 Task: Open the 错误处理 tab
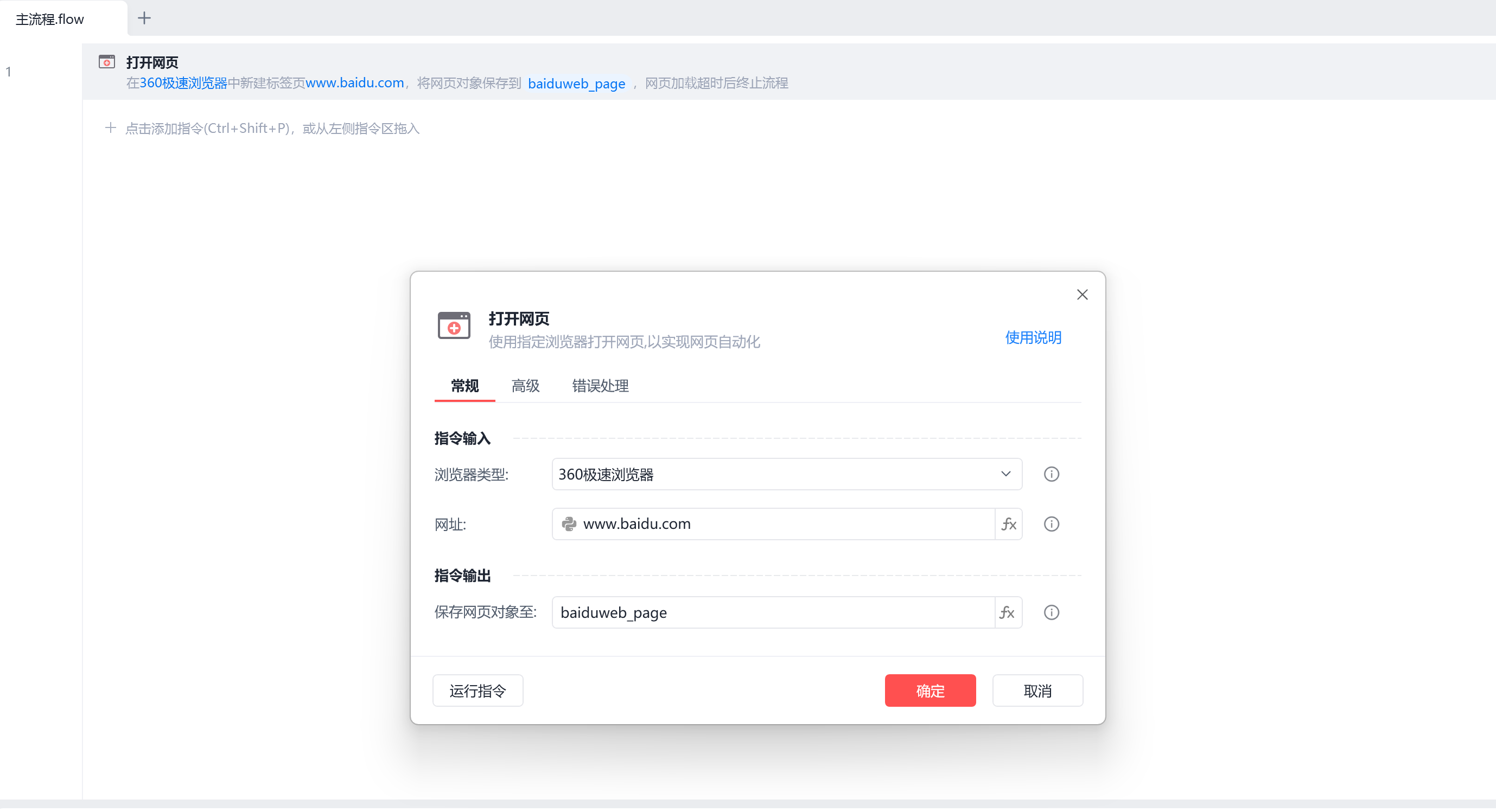pyautogui.click(x=601, y=387)
